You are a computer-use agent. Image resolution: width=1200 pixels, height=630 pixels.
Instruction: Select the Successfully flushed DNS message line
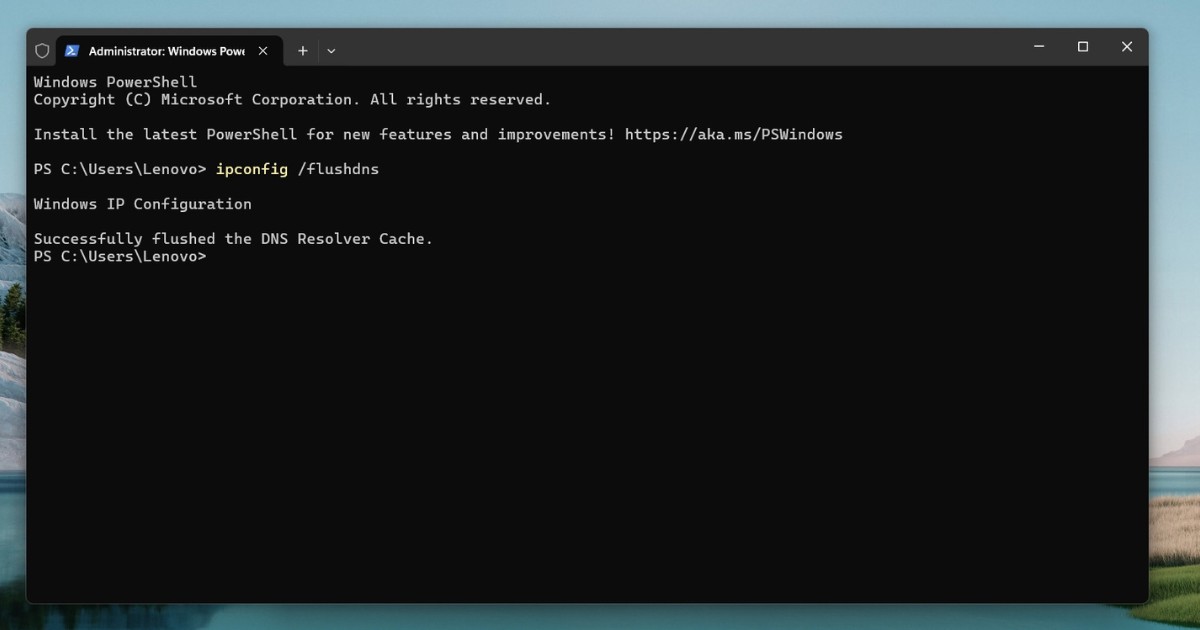233,238
